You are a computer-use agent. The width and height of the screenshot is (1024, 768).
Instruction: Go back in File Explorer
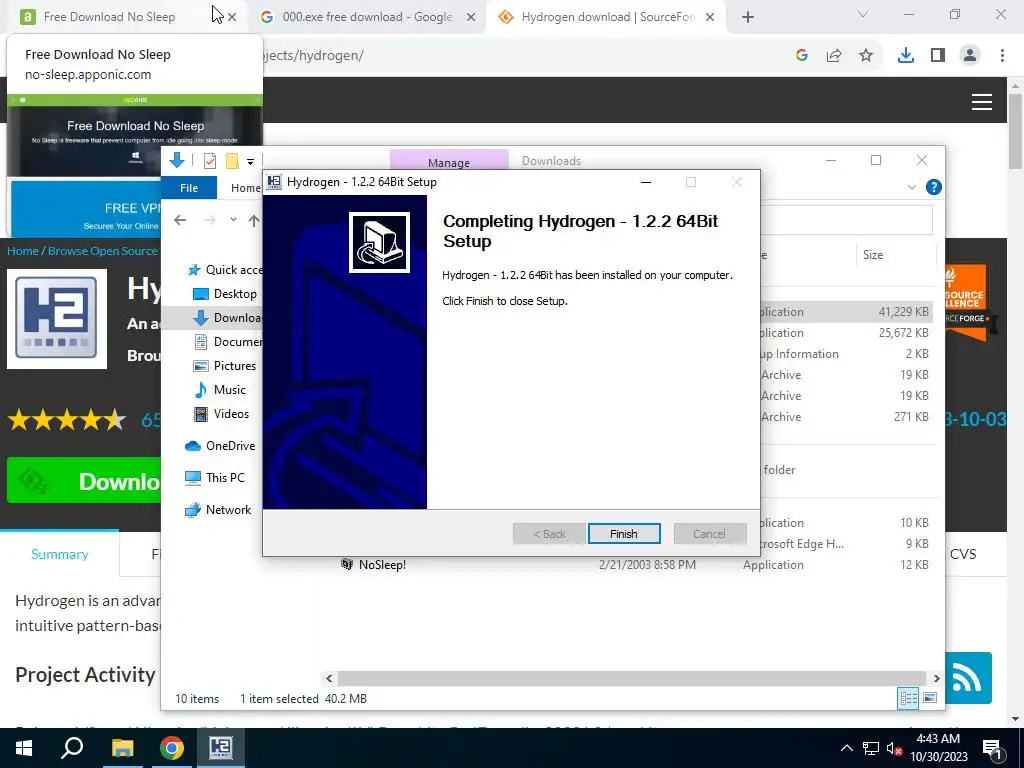[180, 220]
